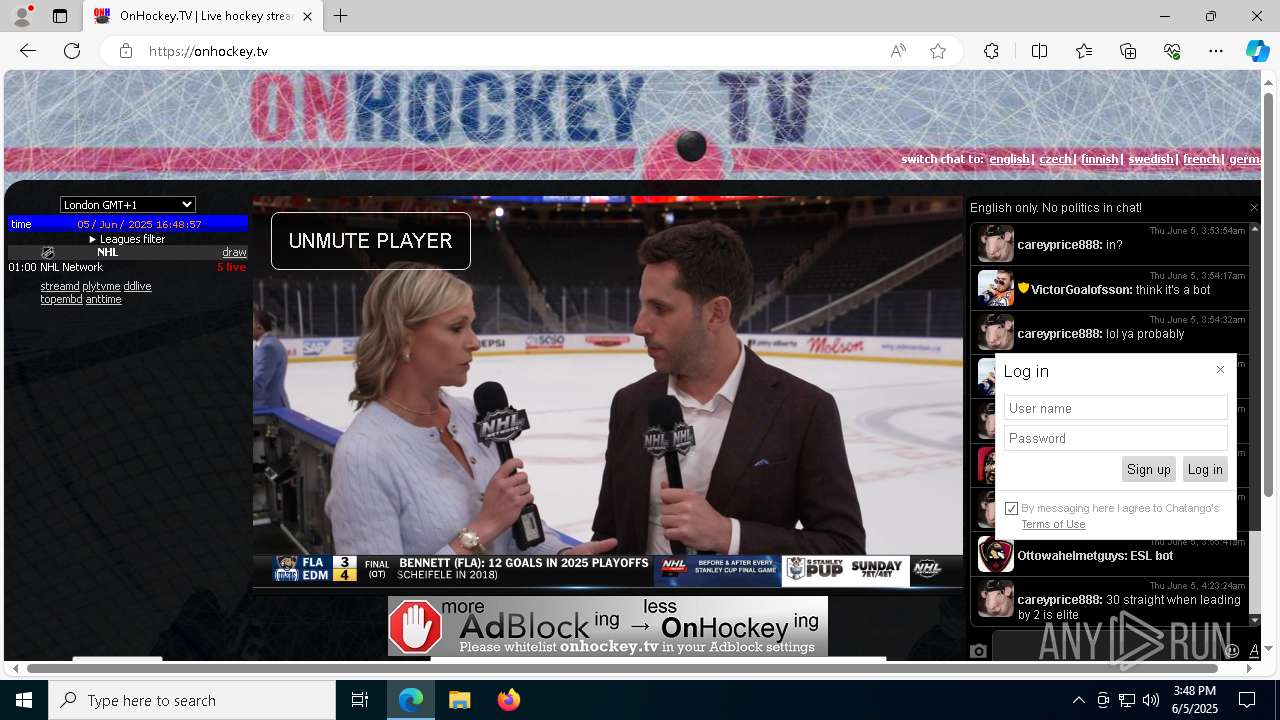
Task: Click the Password field
Action: [x=1115, y=438]
